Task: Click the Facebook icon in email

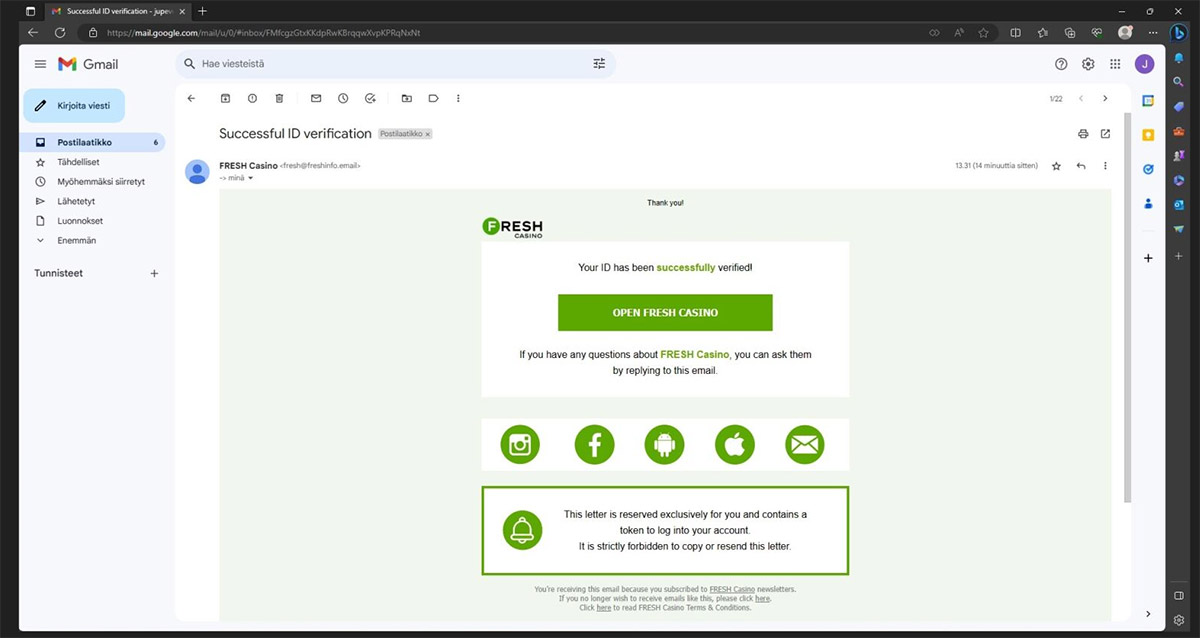Action: (594, 445)
